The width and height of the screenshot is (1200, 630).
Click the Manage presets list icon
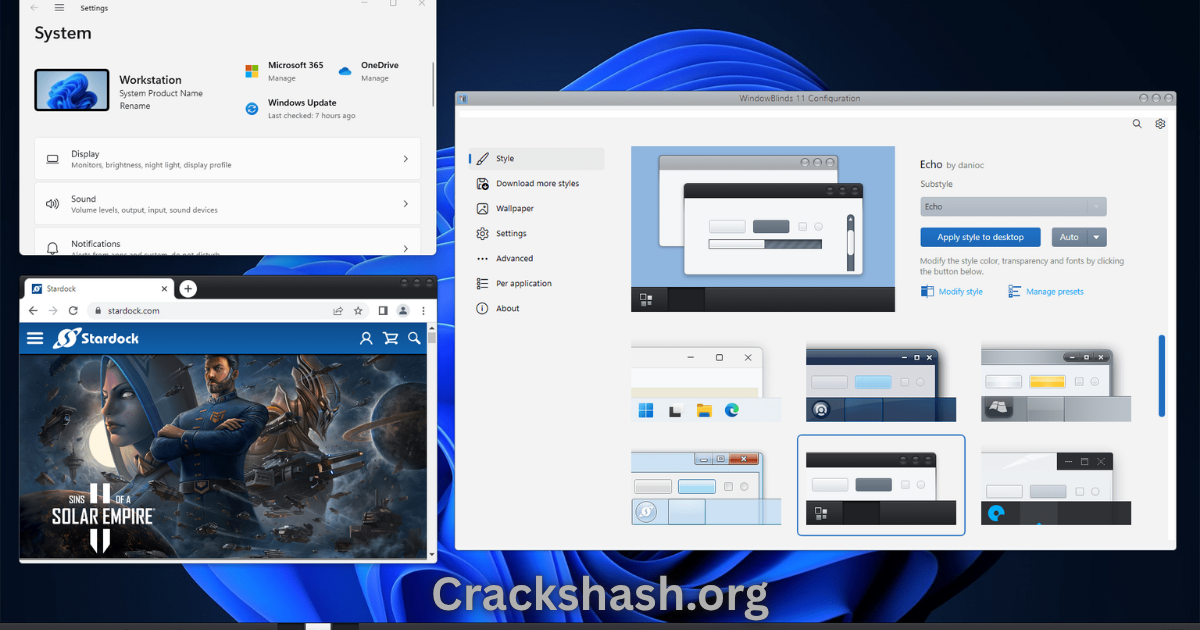pos(1015,292)
